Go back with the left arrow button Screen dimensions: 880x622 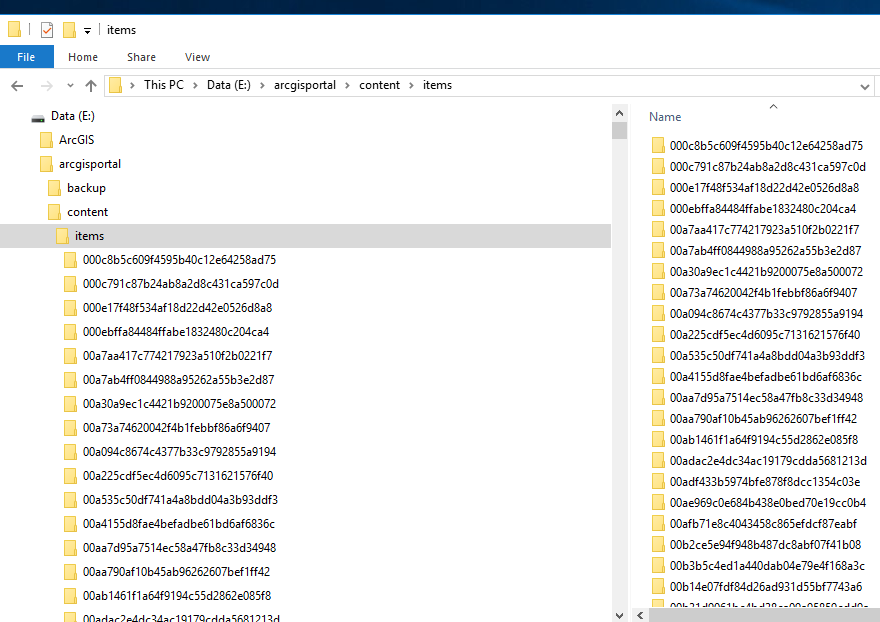[x=17, y=86]
